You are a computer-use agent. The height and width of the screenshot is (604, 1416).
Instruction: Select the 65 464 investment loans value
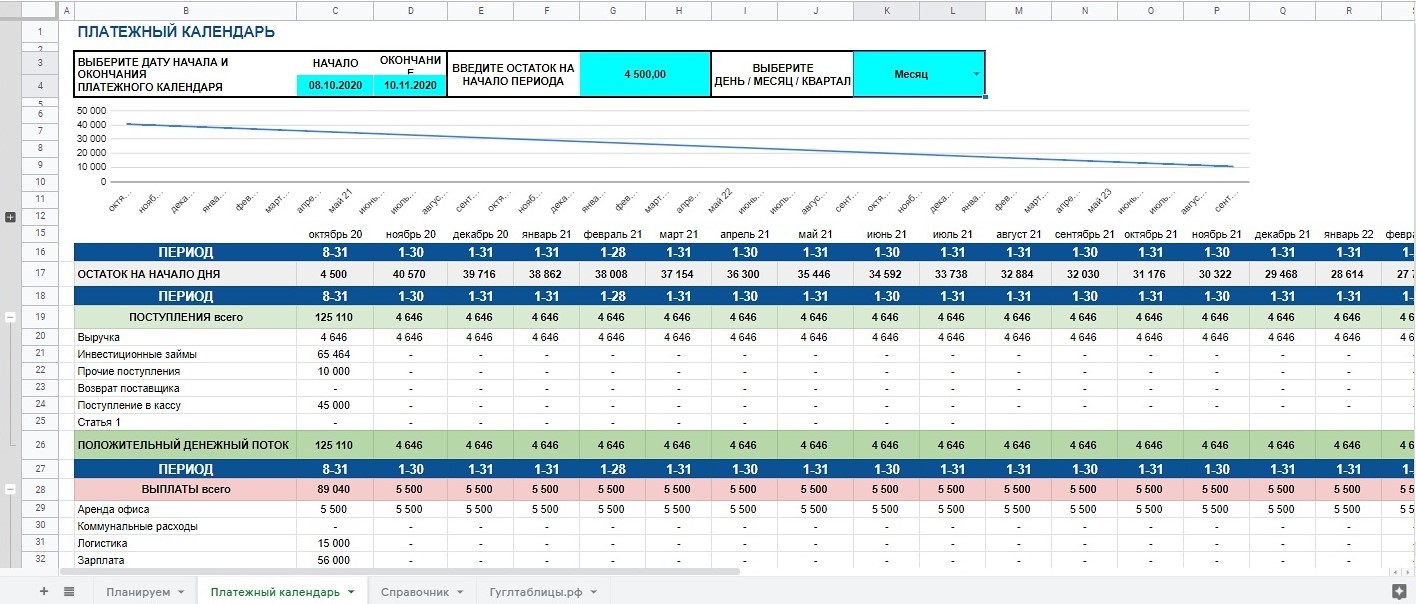335,354
